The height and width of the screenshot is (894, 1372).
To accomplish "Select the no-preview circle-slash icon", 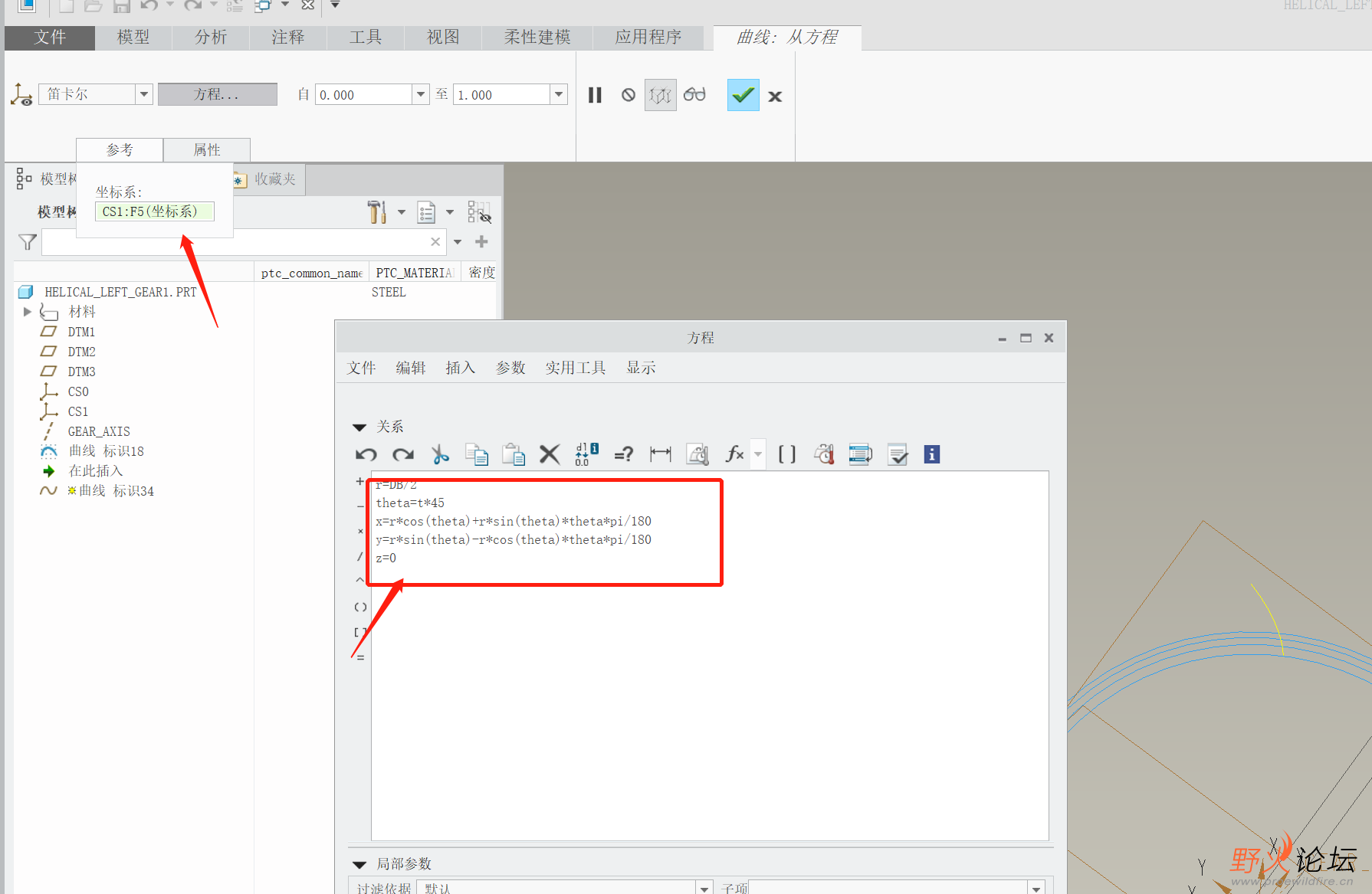I will click(629, 95).
